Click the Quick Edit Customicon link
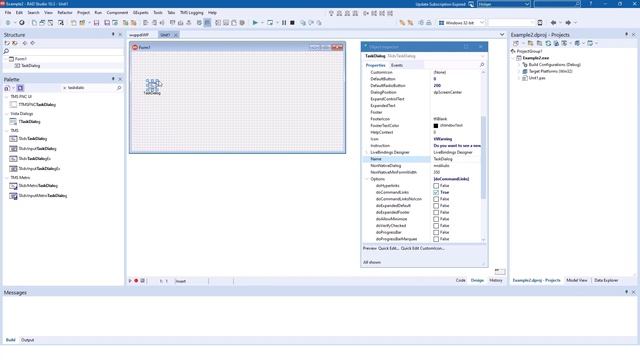The image size is (640, 360). [422, 248]
